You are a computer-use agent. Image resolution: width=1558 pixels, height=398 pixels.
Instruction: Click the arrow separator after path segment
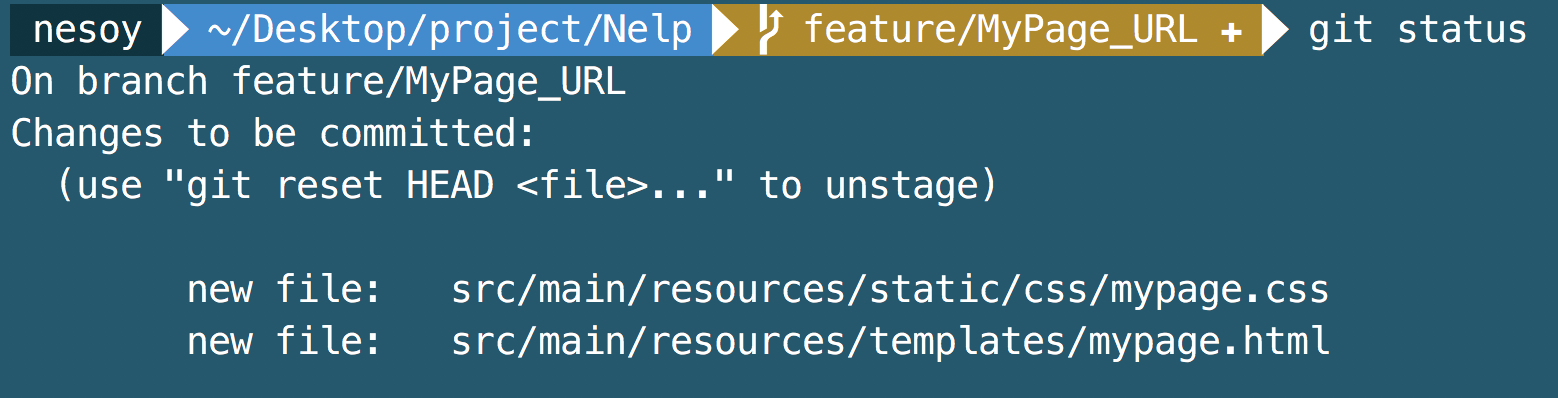726,30
